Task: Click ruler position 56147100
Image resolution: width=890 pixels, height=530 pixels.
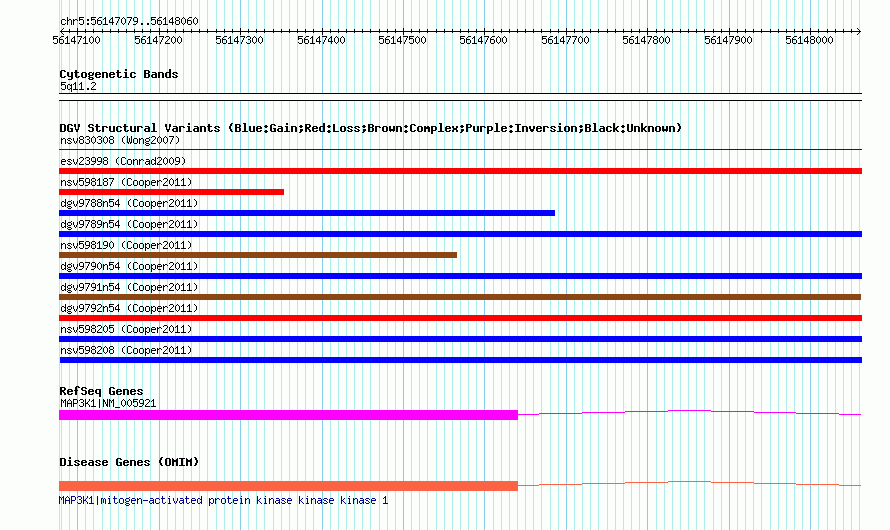Action: [x=77, y=40]
